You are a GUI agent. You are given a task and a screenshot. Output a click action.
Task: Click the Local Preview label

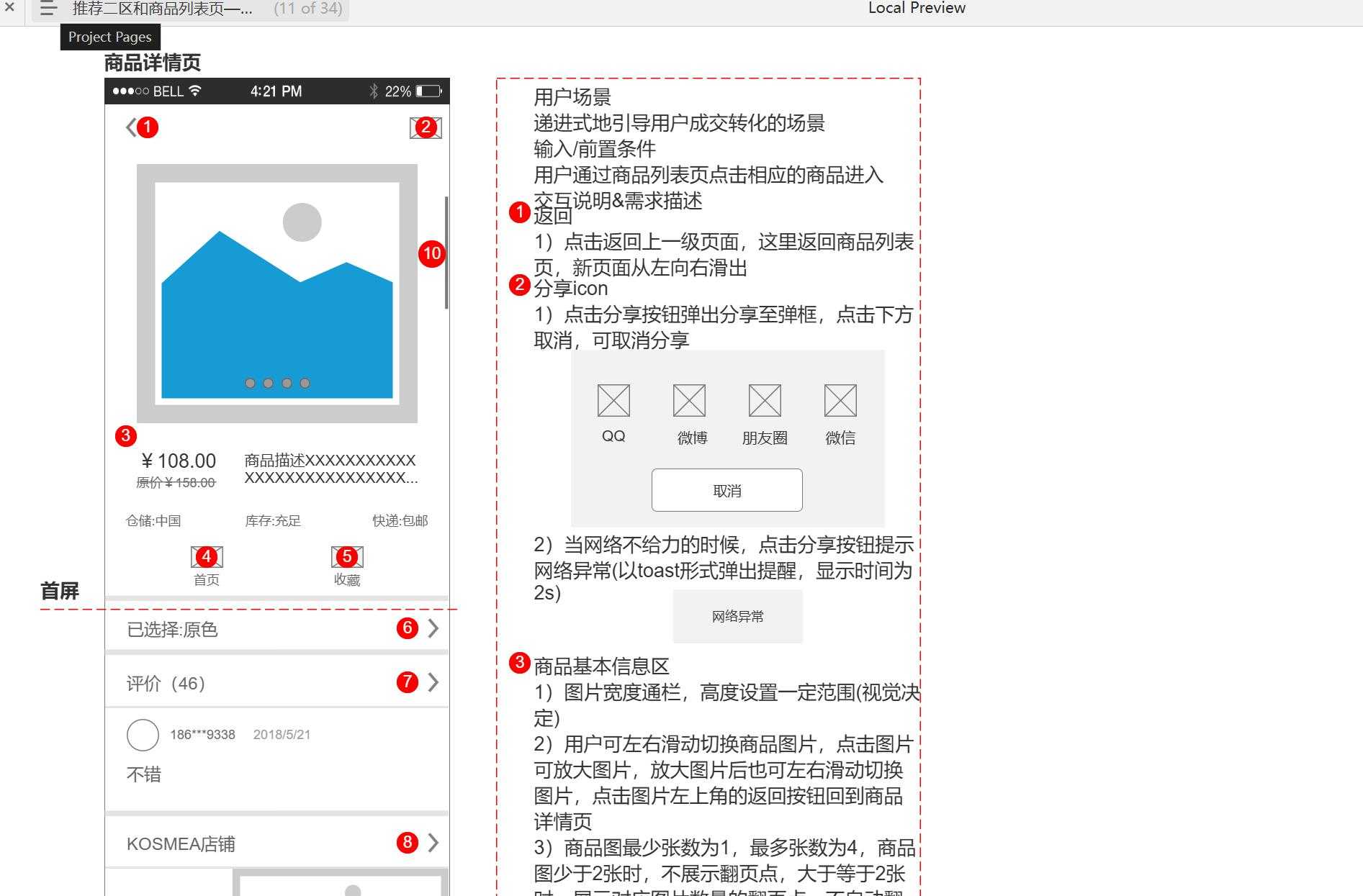(917, 9)
